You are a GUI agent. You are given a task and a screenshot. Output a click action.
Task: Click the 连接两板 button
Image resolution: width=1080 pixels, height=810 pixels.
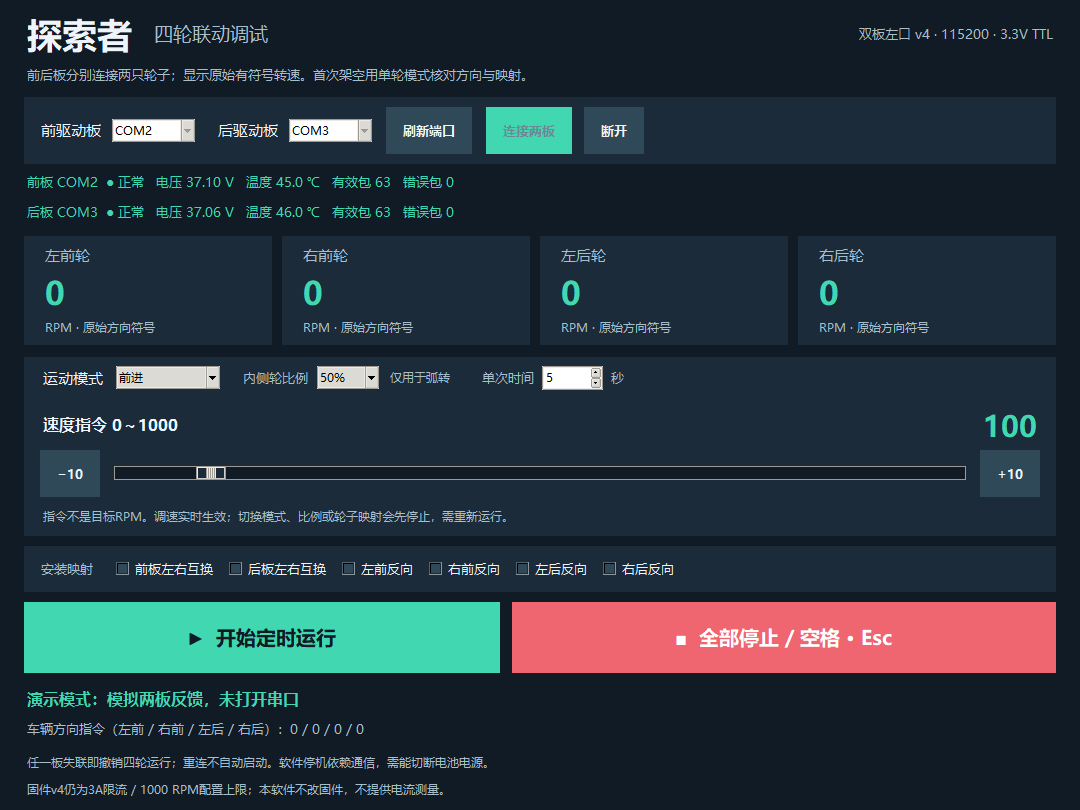[528, 131]
